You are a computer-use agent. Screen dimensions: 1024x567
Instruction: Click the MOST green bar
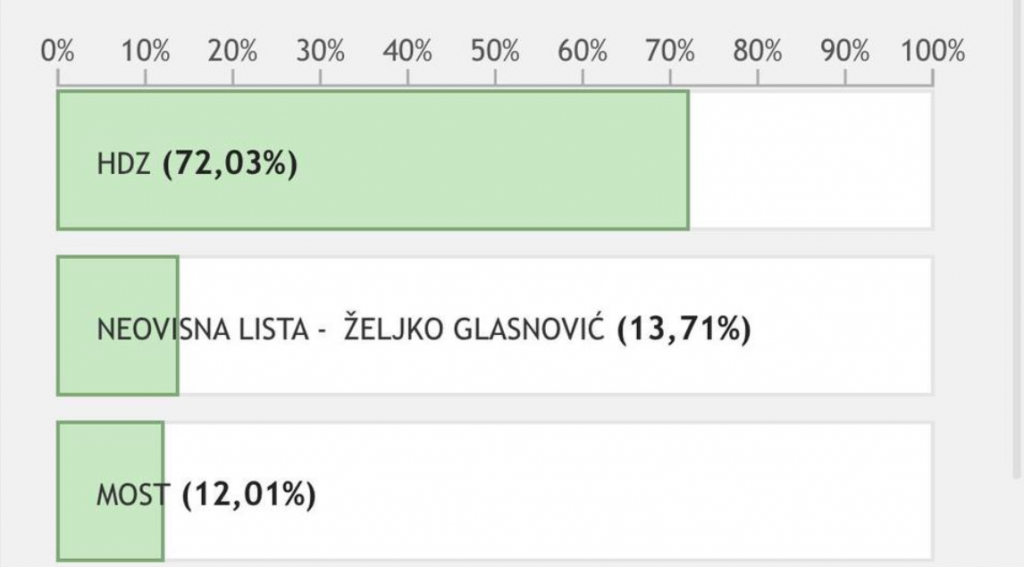coord(110,491)
